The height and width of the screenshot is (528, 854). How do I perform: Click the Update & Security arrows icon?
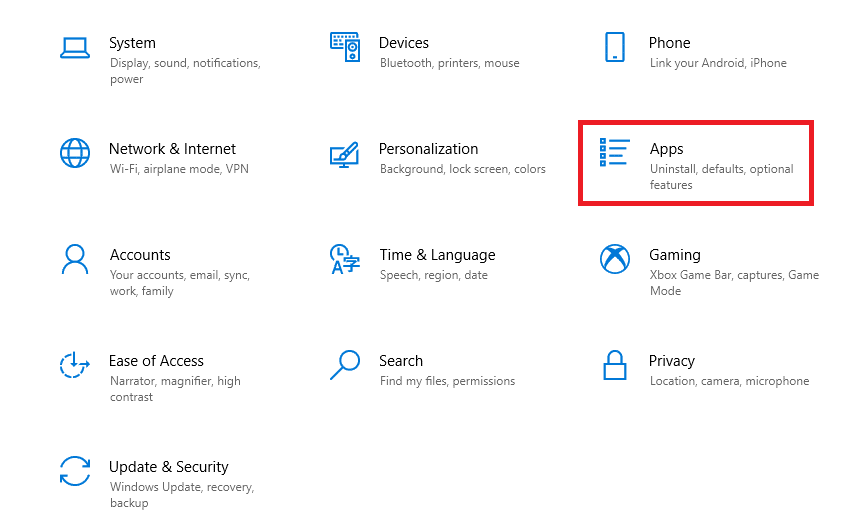pyautogui.click(x=75, y=471)
